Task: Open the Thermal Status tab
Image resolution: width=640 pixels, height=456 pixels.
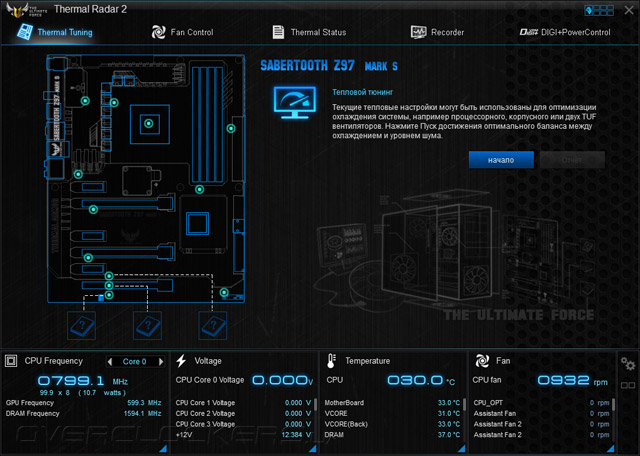Action: [x=309, y=32]
